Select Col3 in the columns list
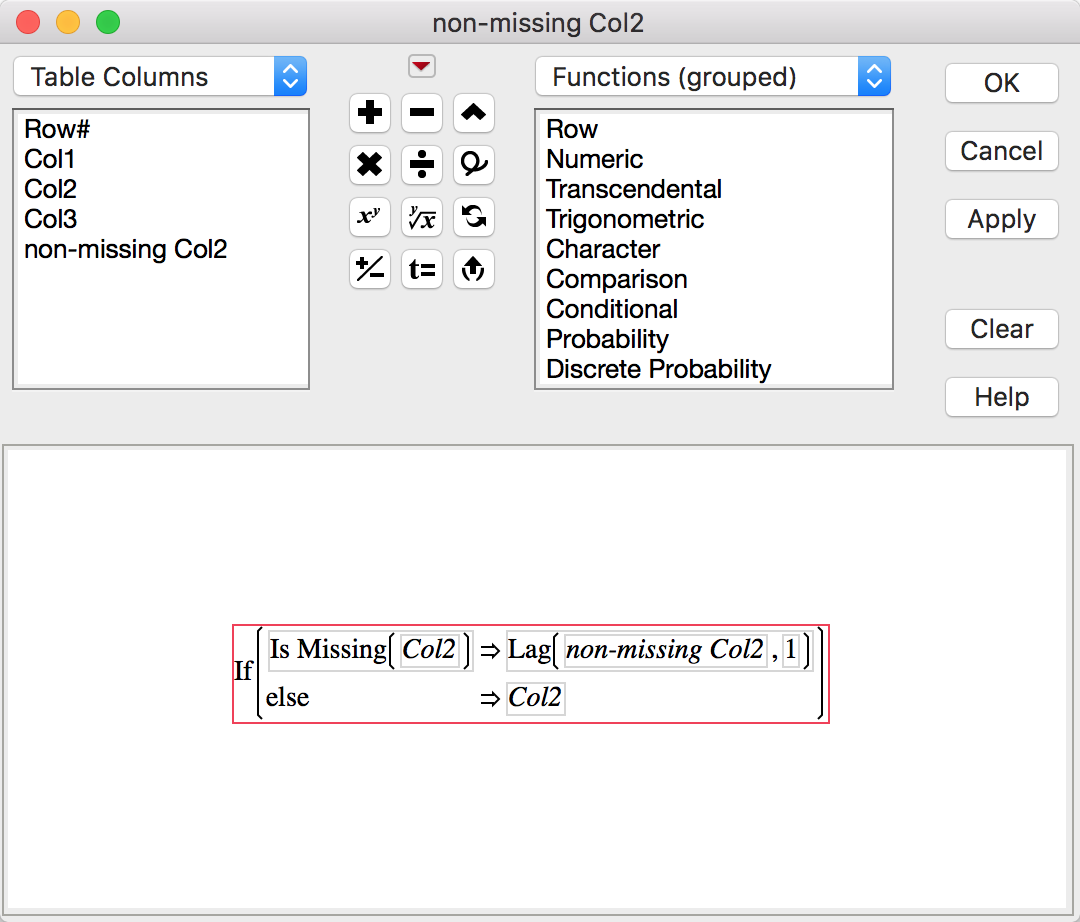The width and height of the screenshot is (1080, 922). 51,219
